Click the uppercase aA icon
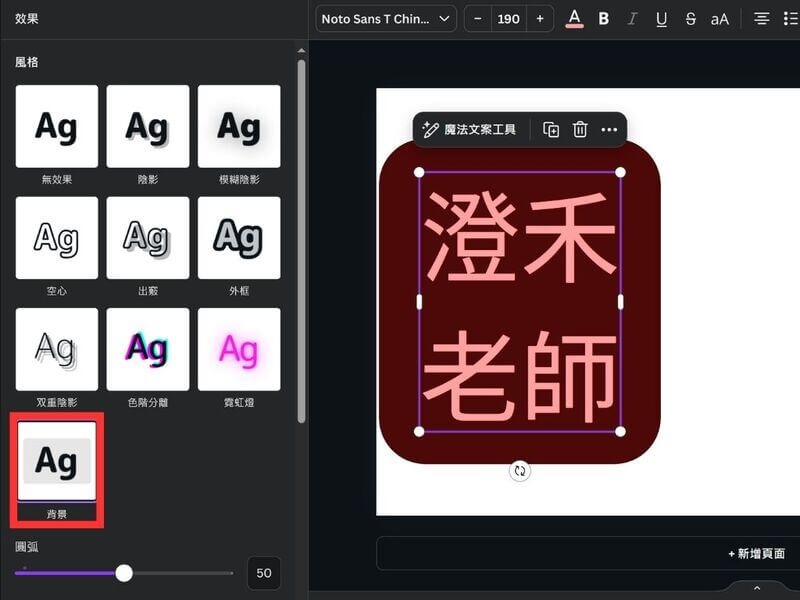Image resolution: width=800 pixels, height=600 pixels. coord(720,19)
